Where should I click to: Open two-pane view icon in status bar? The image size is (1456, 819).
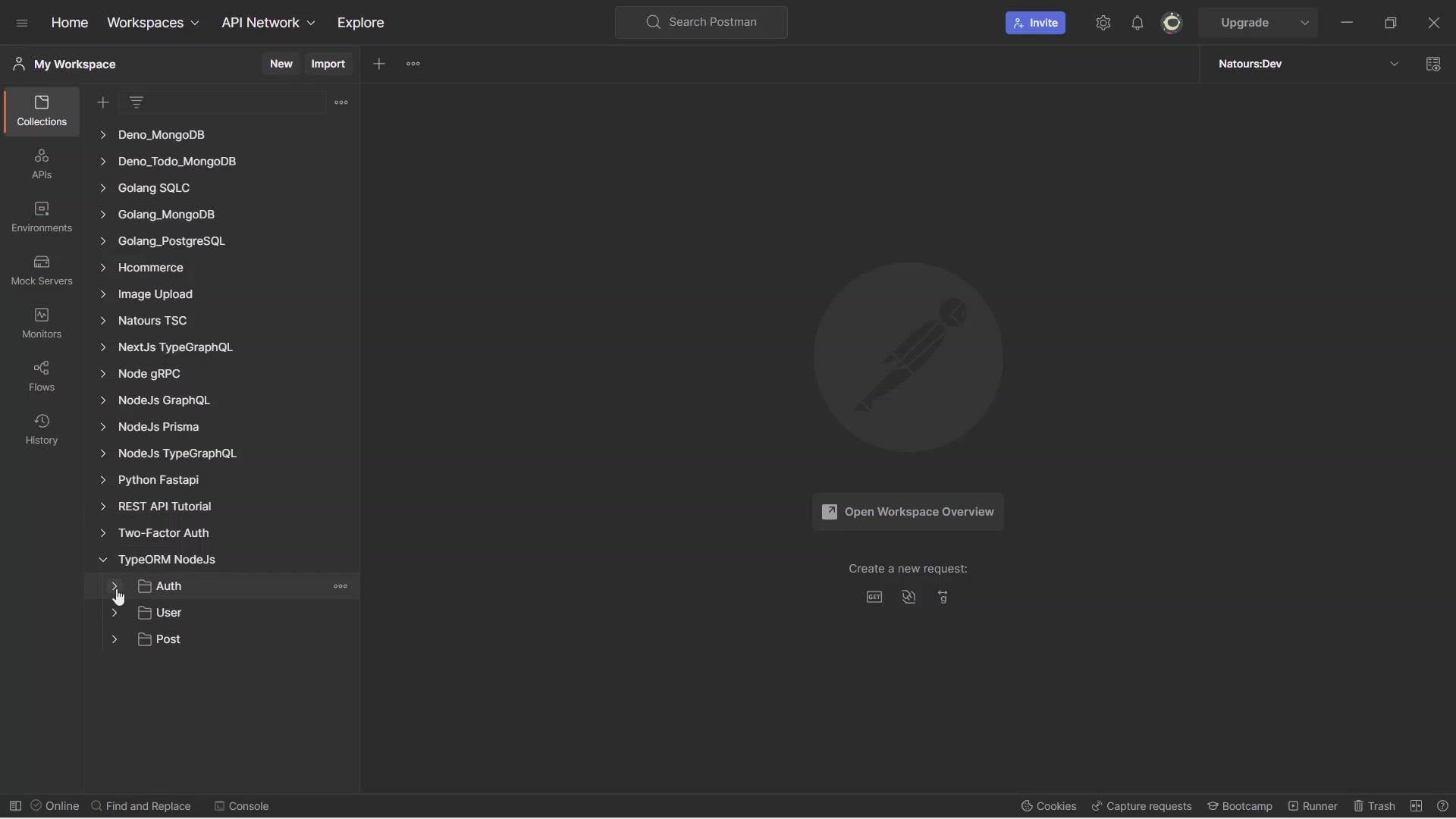1417,806
